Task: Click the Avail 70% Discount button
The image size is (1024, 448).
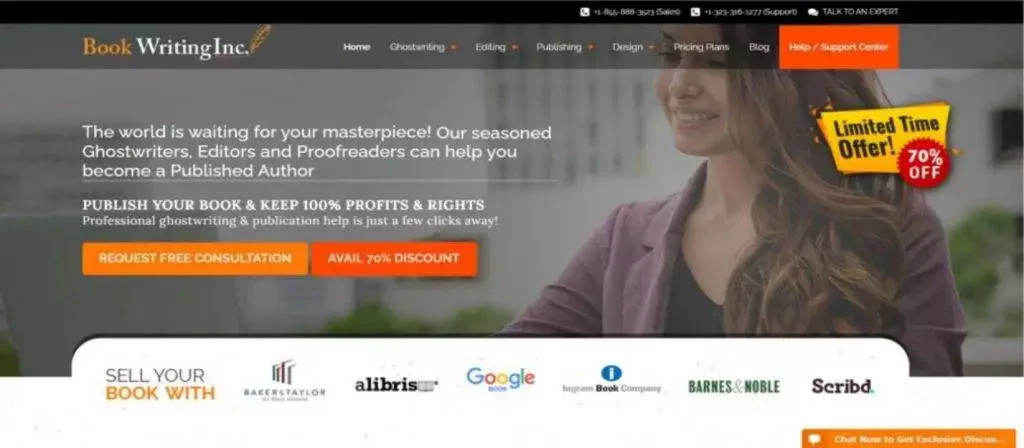Action: coord(394,259)
